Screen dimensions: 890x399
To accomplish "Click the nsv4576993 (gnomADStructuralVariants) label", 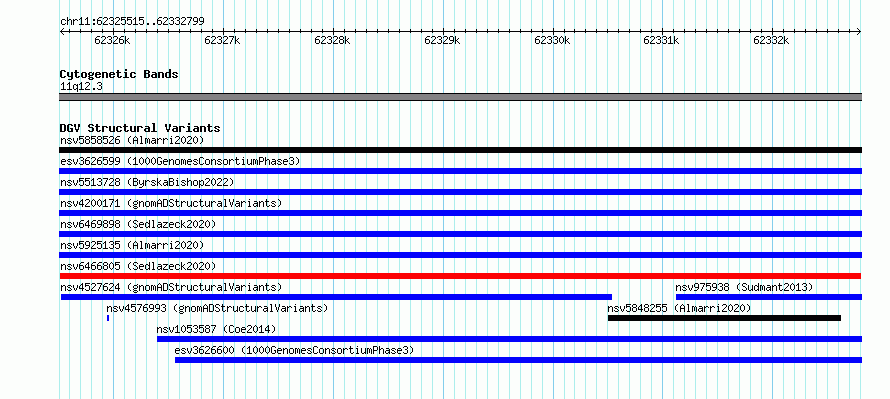I will click(x=217, y=308).
